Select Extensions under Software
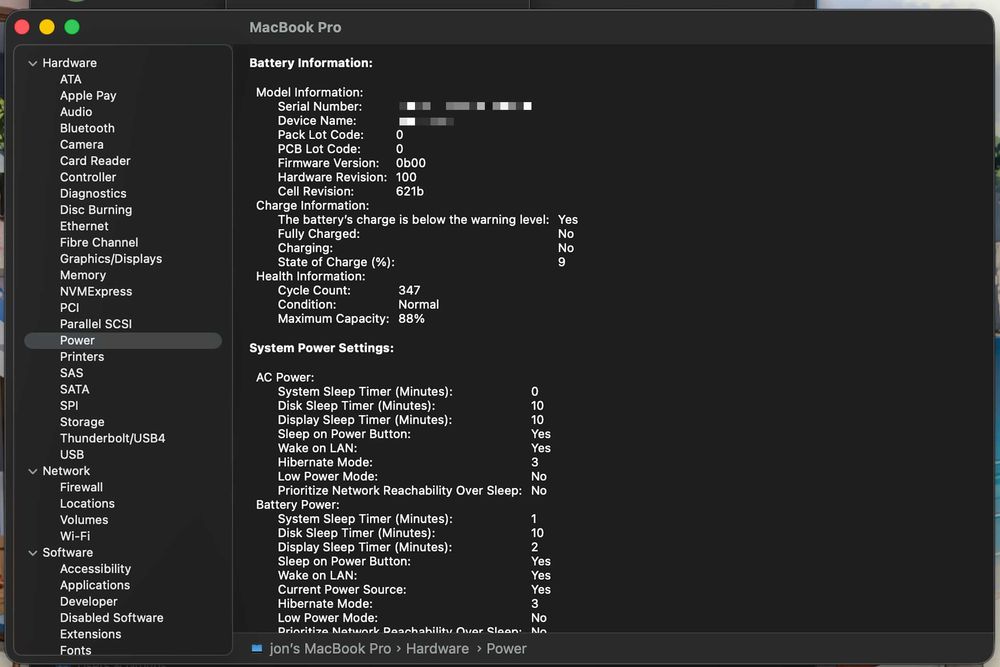Viewport: 1000px width, 667px height. (91, 634)
